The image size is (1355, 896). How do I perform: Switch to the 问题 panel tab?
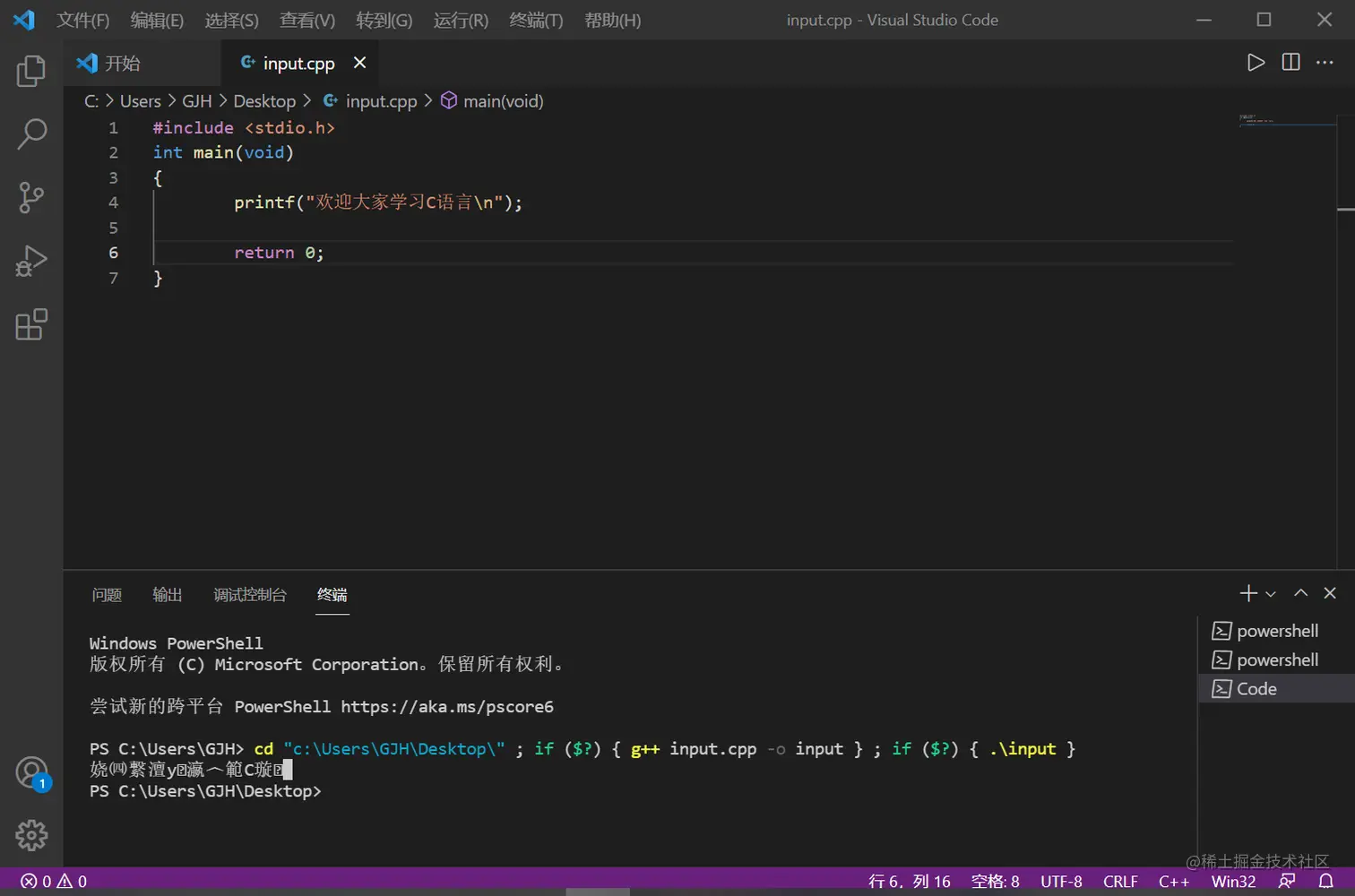click(x=107, y=595)
